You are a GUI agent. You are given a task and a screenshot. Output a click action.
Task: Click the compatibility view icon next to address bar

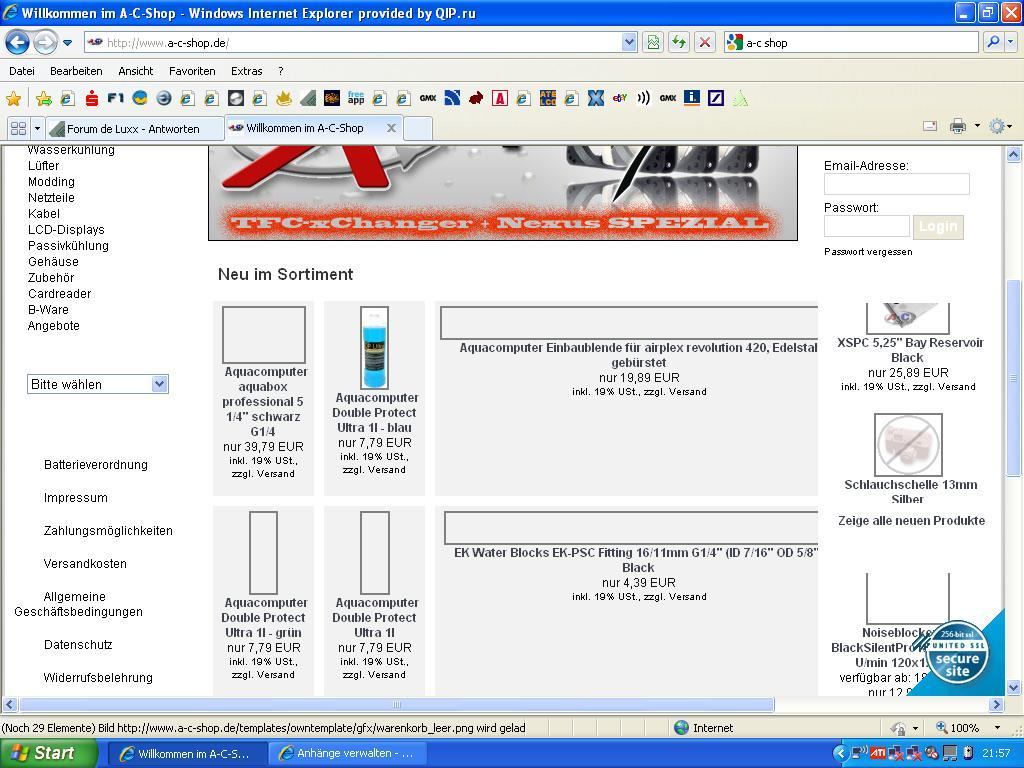pyautogui.click(x=653, y=42)
